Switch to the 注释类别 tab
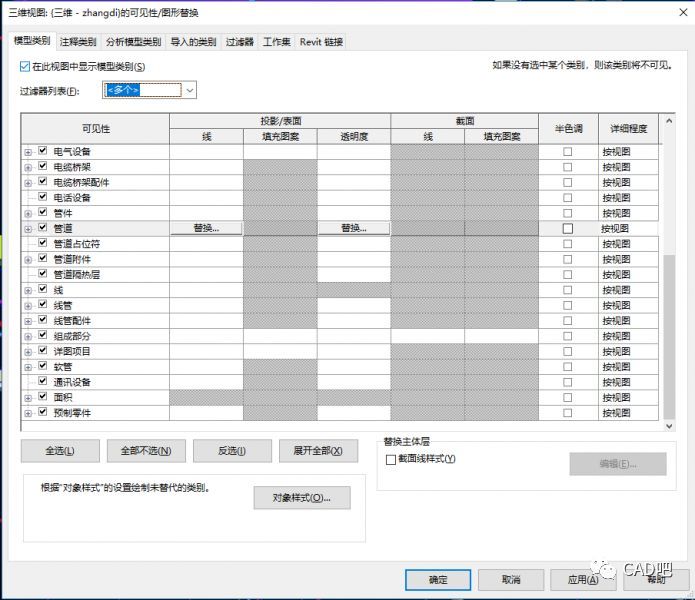This screenshot has height=600, width=695. (78, 42)
